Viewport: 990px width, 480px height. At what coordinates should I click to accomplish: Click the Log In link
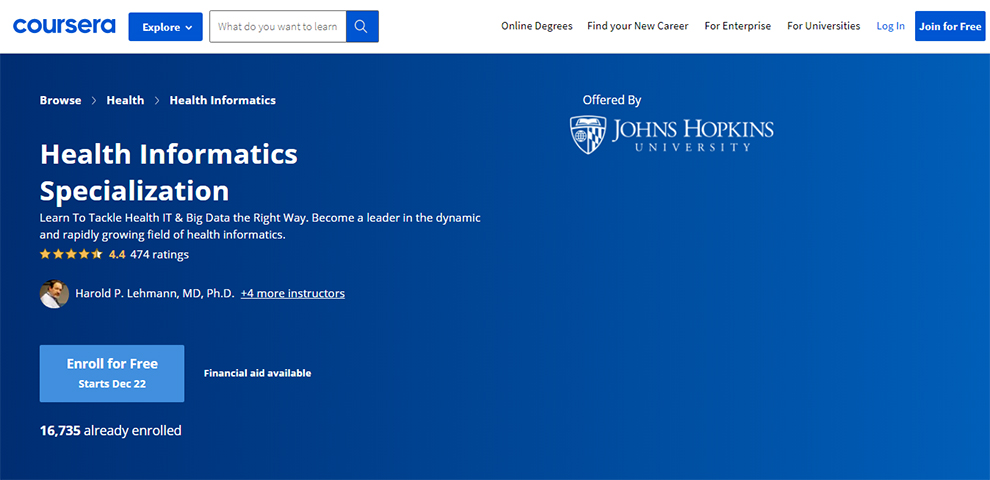(x=890, y=26)
